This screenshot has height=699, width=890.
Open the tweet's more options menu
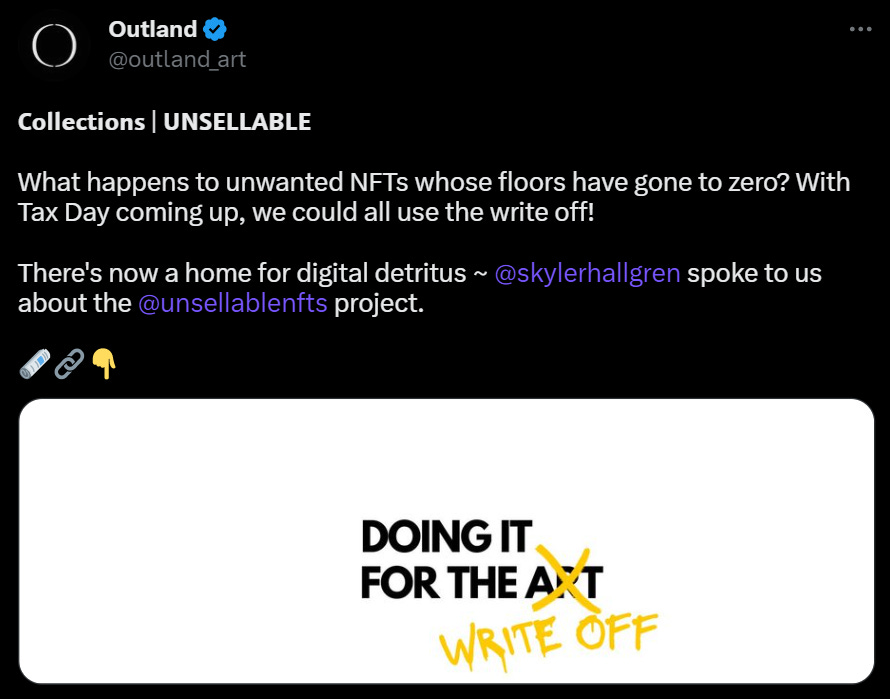860,29
